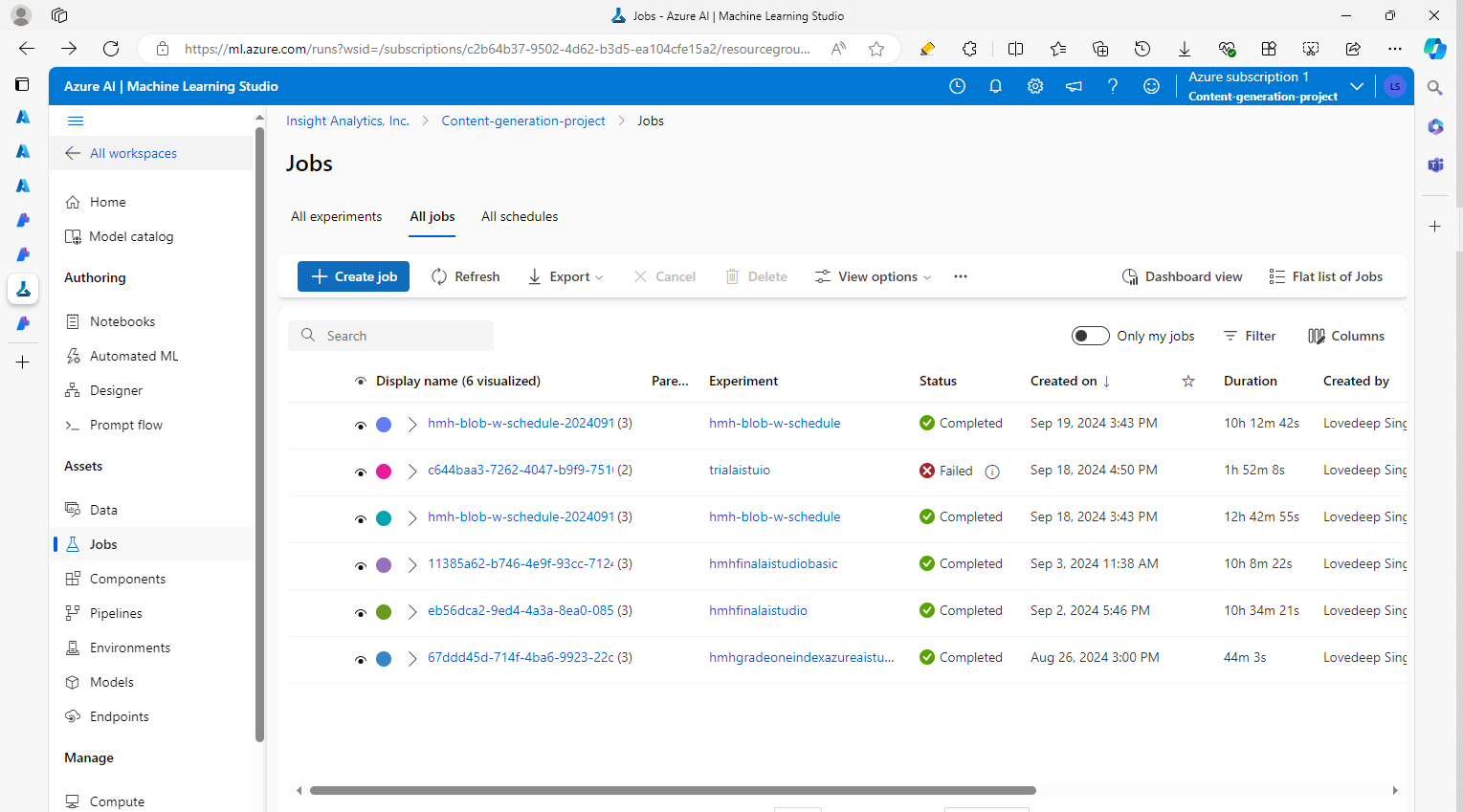Image resolution: width=1463 pixels, height=812 pixels.
Task: Expand the Sep 19 hmh-blob-w-schedule job row
Action: click(x=412, y=425)
